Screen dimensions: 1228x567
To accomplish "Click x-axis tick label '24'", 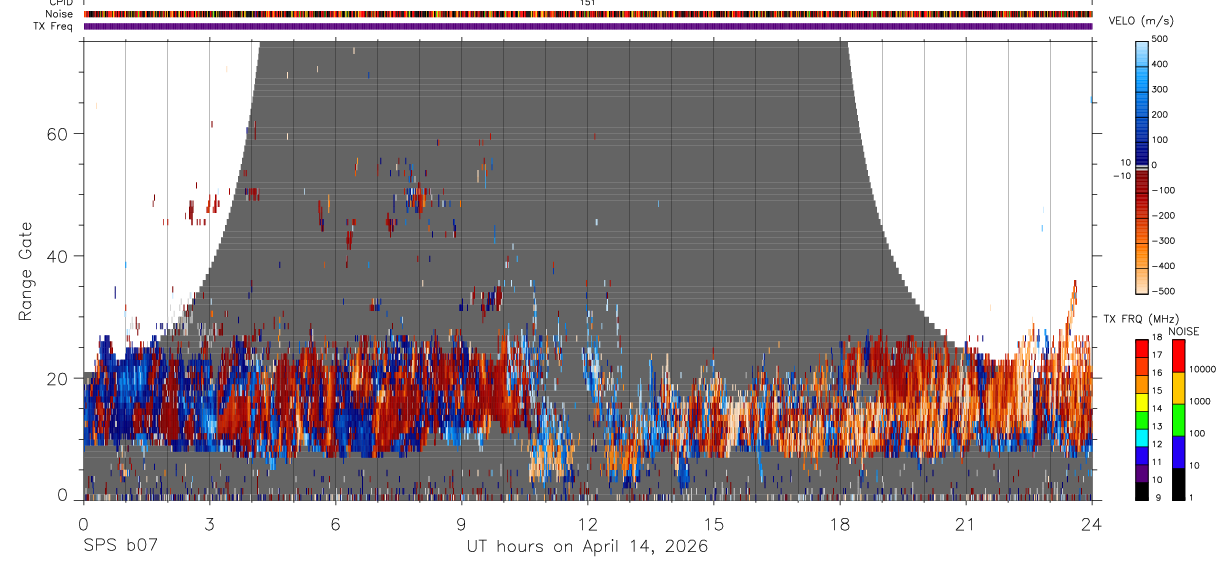I will pyautogui.click(x=1091, y=523).
